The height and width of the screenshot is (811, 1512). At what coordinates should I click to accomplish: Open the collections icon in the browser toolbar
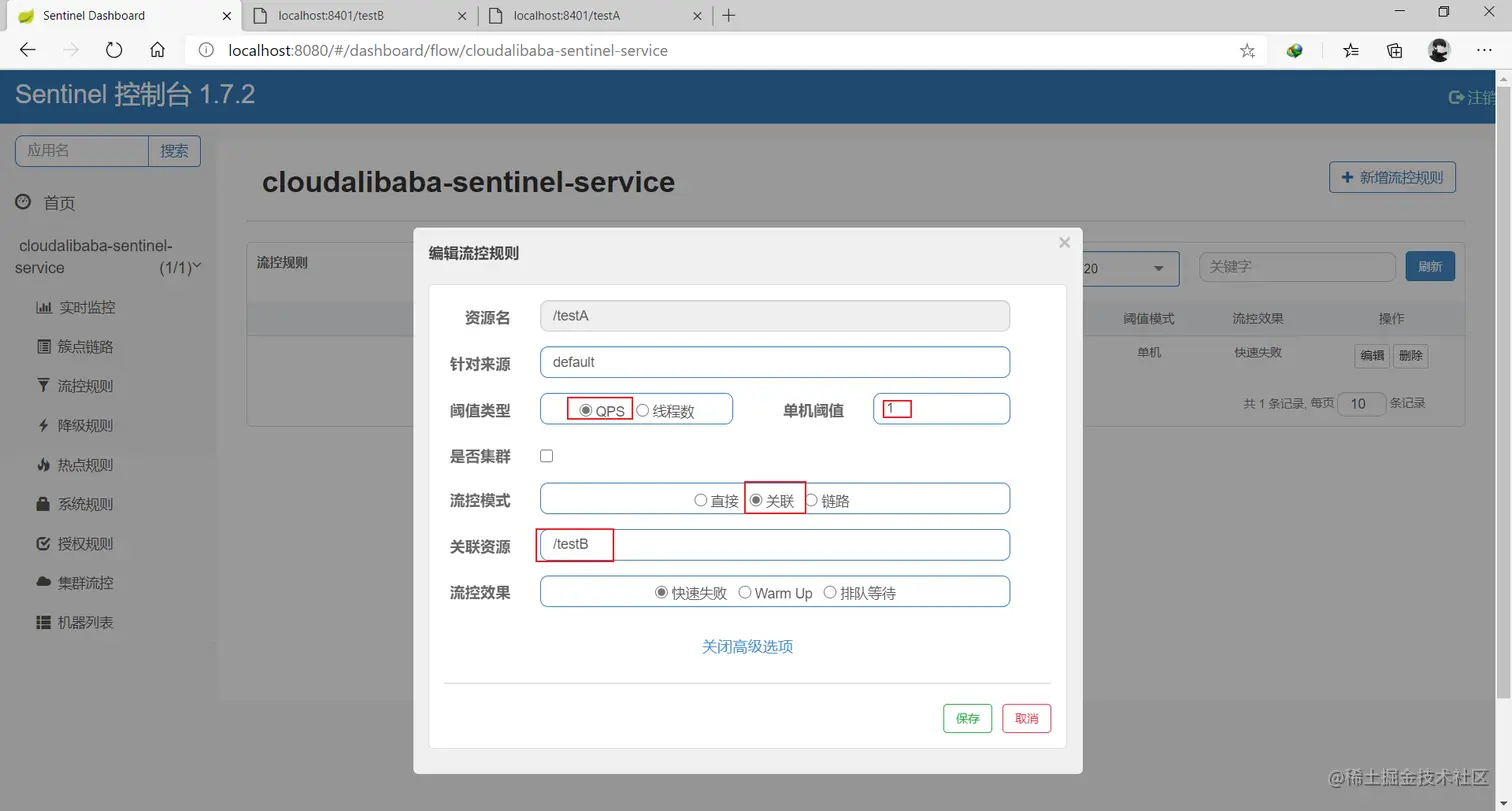coord(1395,50)
